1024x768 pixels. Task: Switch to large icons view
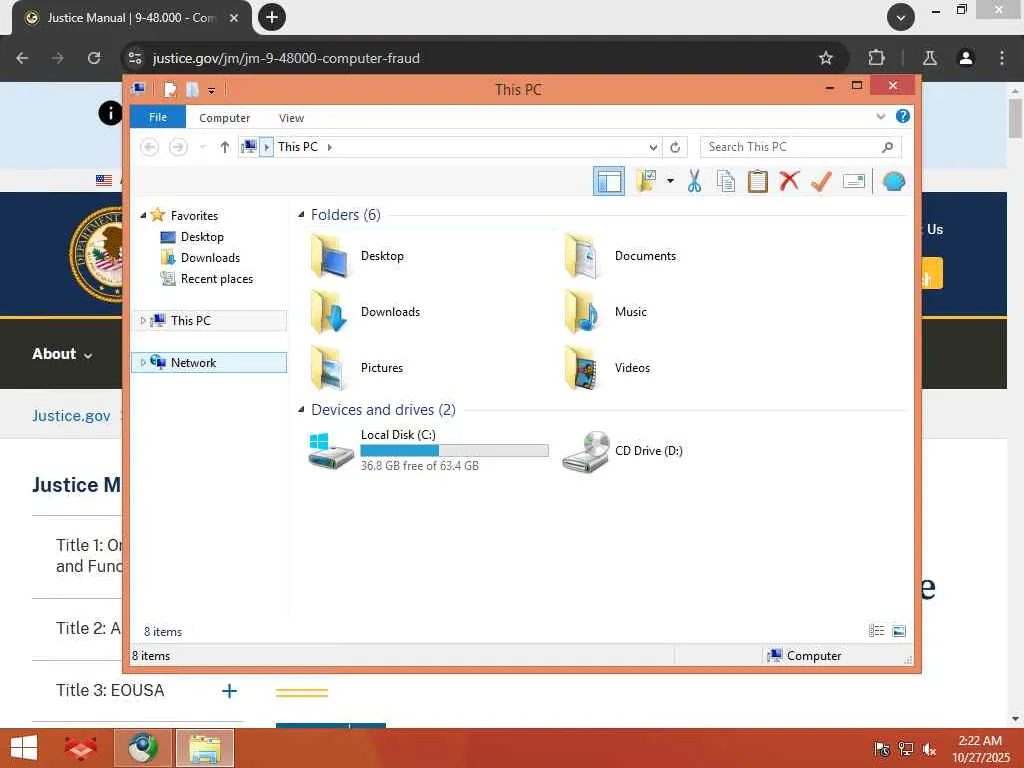(899, 631)
